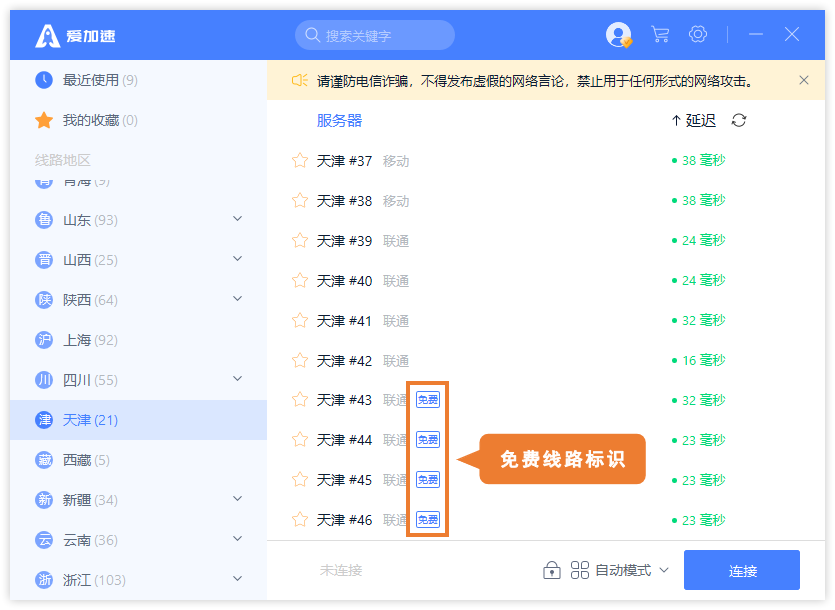Select the 陕西 (64) region

pyautogui.click(x=138, y=300)
